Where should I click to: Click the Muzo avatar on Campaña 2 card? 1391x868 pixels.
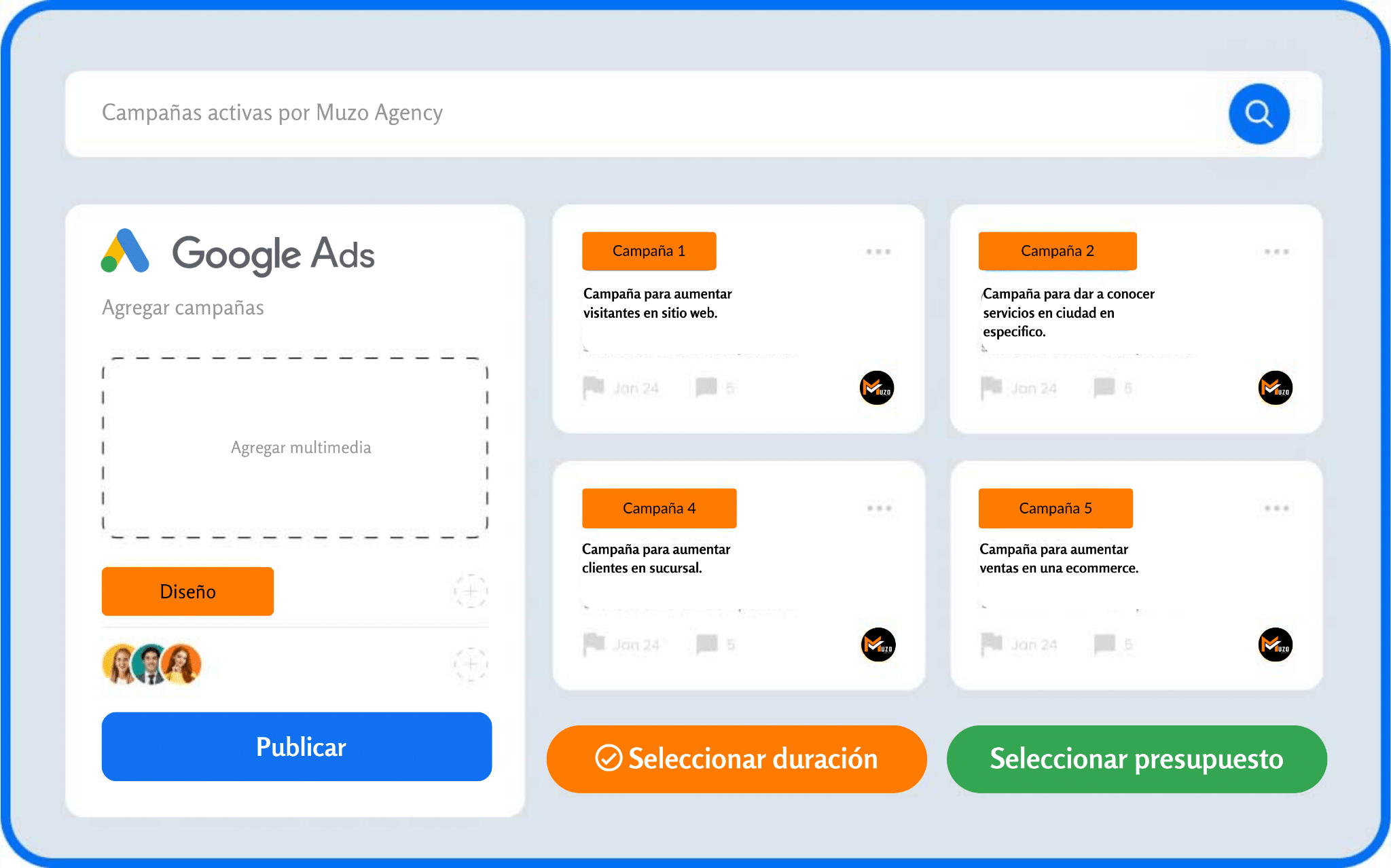1275,388
